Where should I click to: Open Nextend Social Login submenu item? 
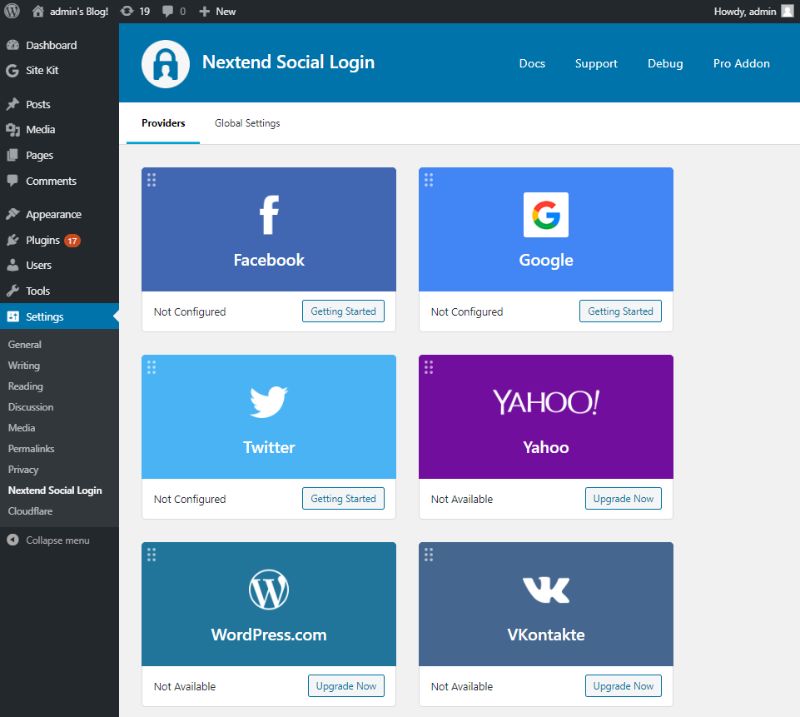click(55, 490)
